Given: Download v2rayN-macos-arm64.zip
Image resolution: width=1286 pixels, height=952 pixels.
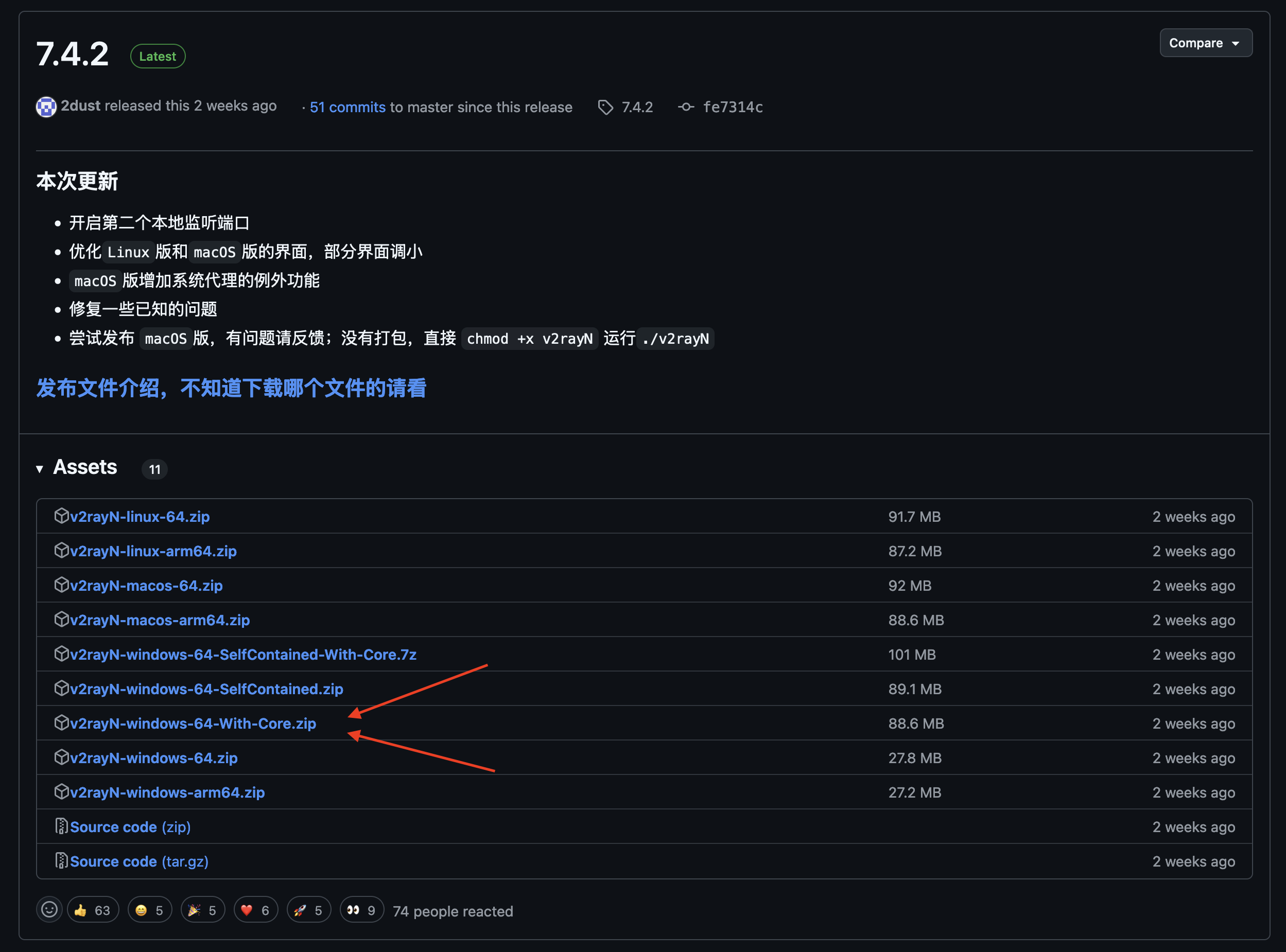Looking at the screenshot, I should click(x=160, y=620).
